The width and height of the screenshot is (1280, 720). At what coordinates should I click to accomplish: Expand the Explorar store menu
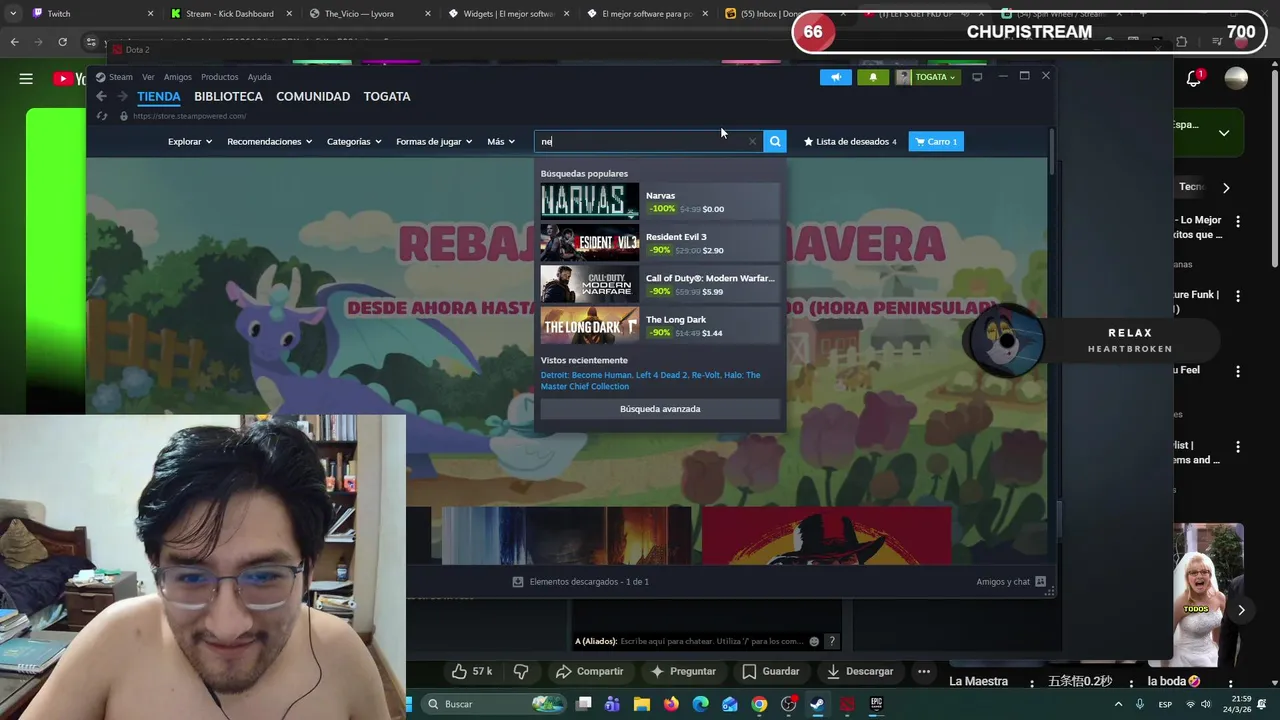click(190, 141)
